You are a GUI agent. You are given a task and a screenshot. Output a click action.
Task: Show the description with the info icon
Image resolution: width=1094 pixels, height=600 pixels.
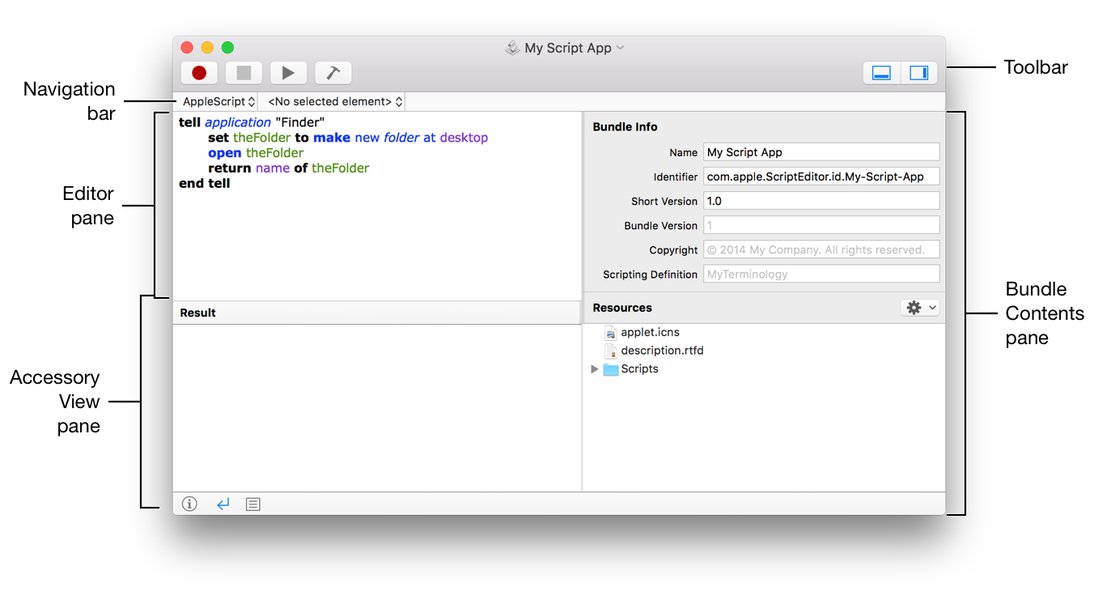189,504
